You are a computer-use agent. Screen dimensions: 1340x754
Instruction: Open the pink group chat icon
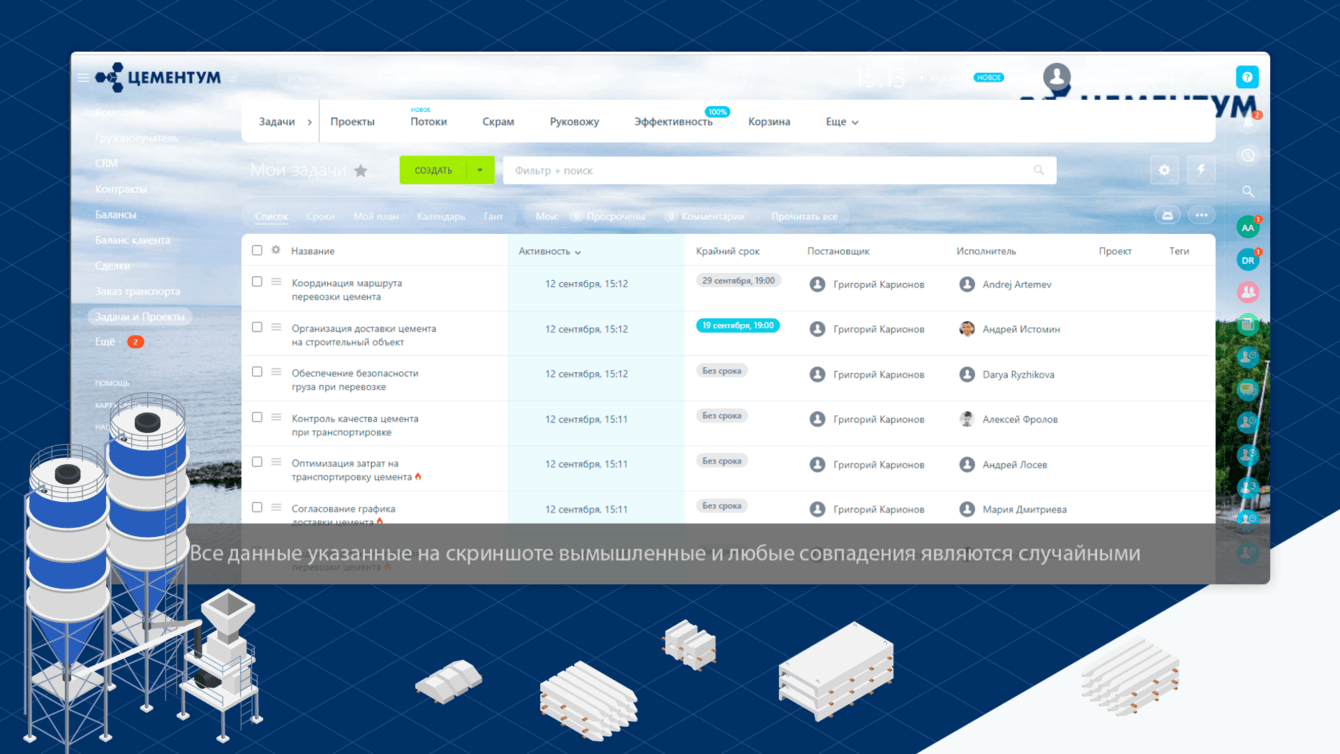1248,292
